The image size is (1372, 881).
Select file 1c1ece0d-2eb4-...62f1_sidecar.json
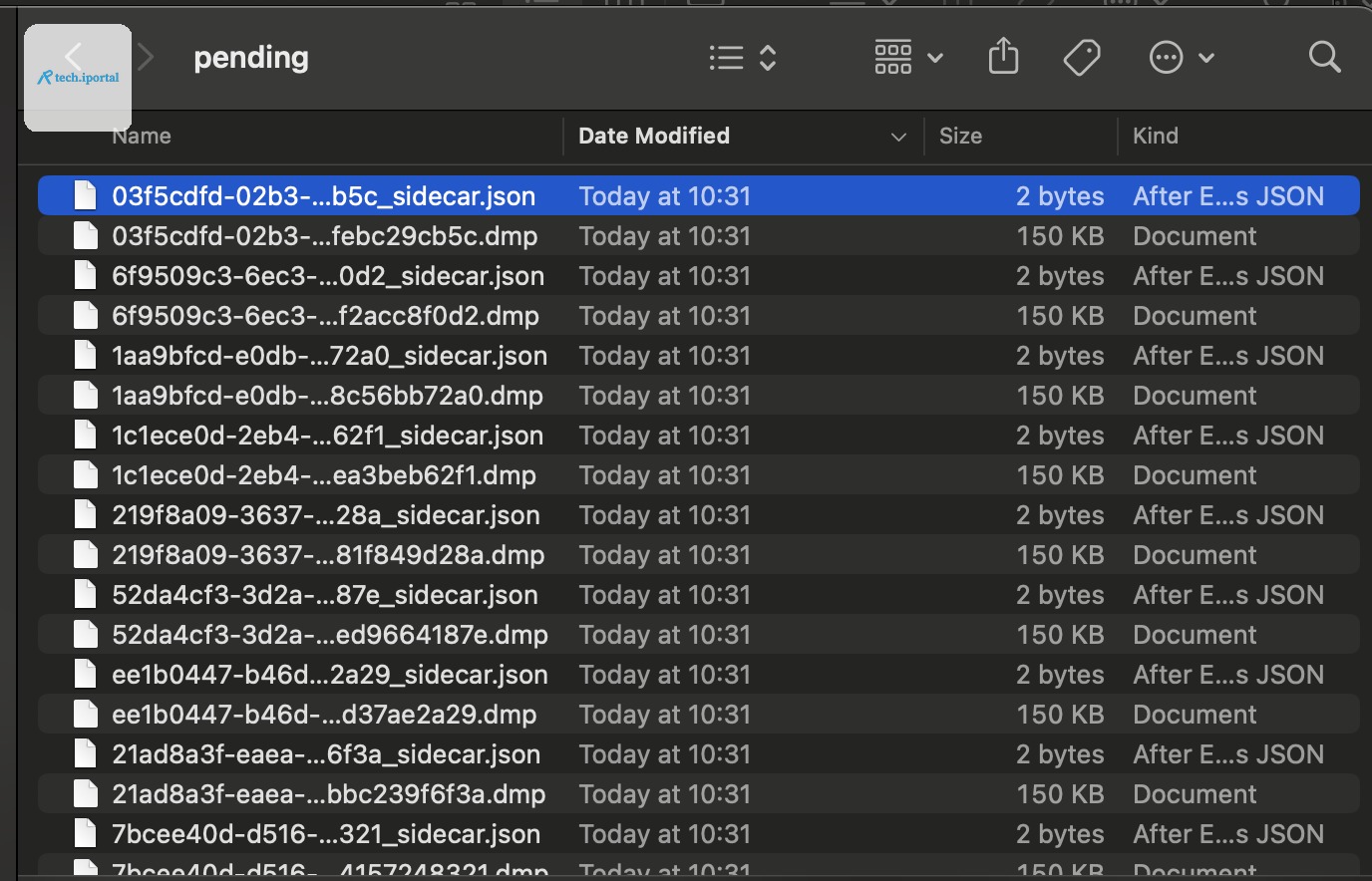tap(699, 436)
